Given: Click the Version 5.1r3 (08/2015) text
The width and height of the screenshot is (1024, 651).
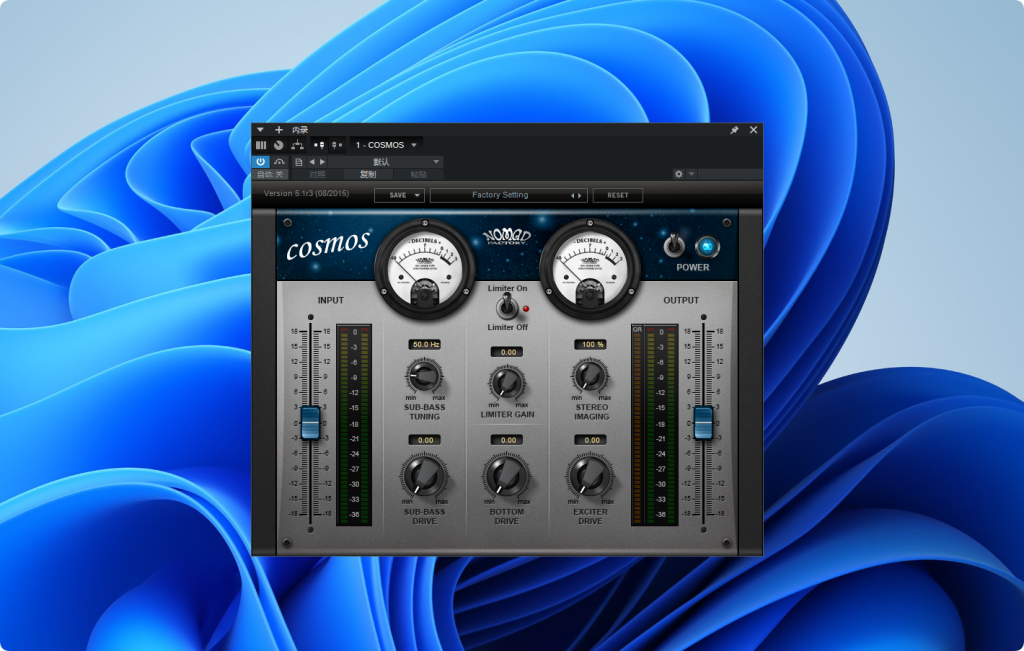Looking at the screenshot, I should (x=306, y=193).
